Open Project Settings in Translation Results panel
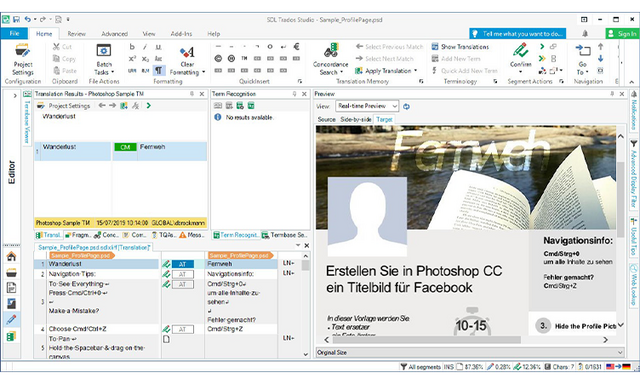This screenshot has width=640, height=384. pos(64,106)
